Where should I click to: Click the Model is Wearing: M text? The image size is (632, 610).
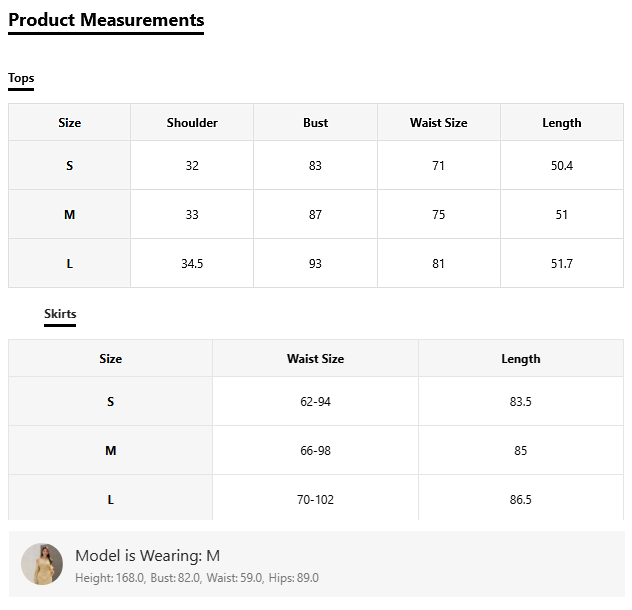147,556
